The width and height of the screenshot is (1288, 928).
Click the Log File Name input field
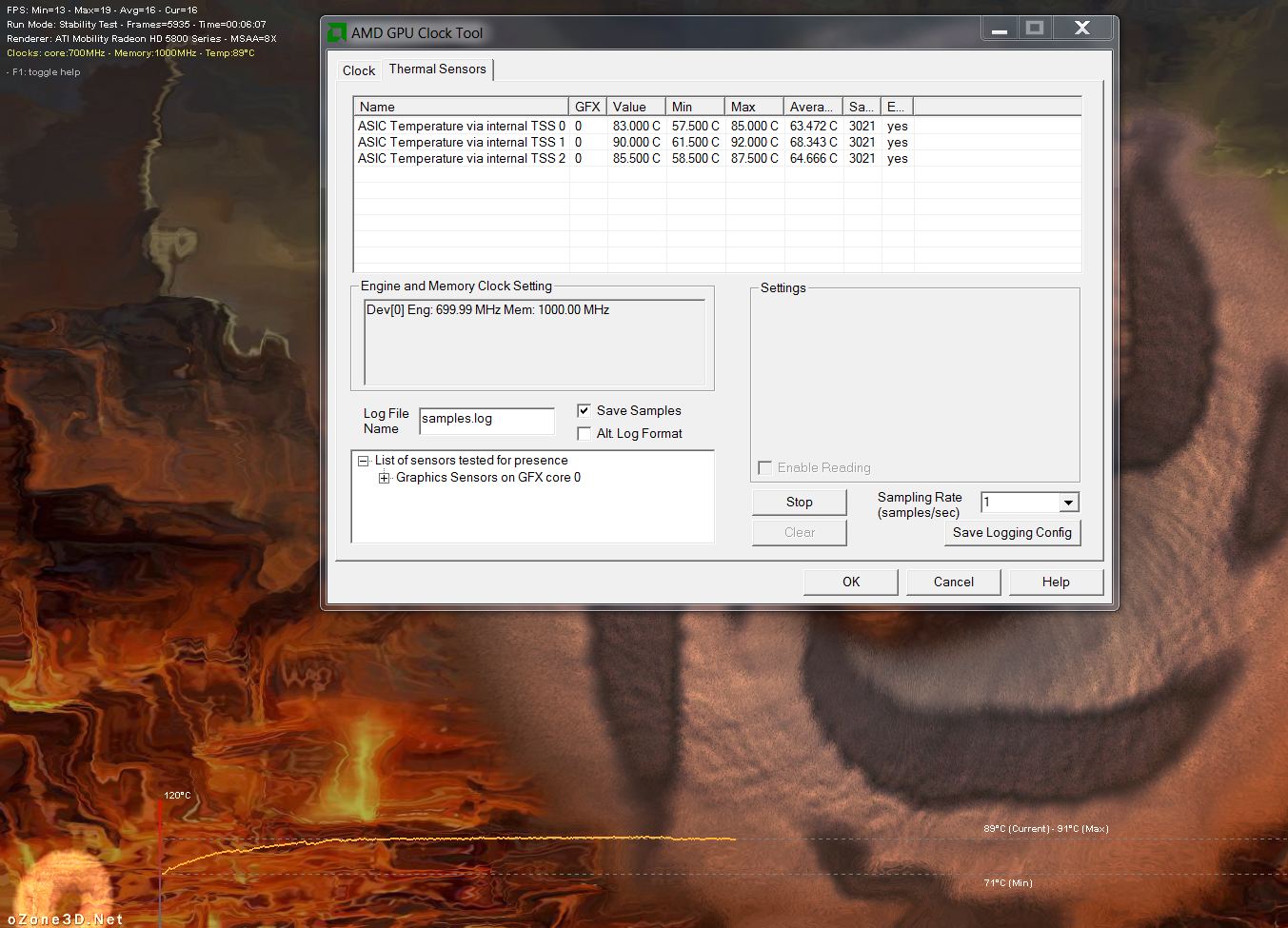pyautogui.click(x=486, y=420)
